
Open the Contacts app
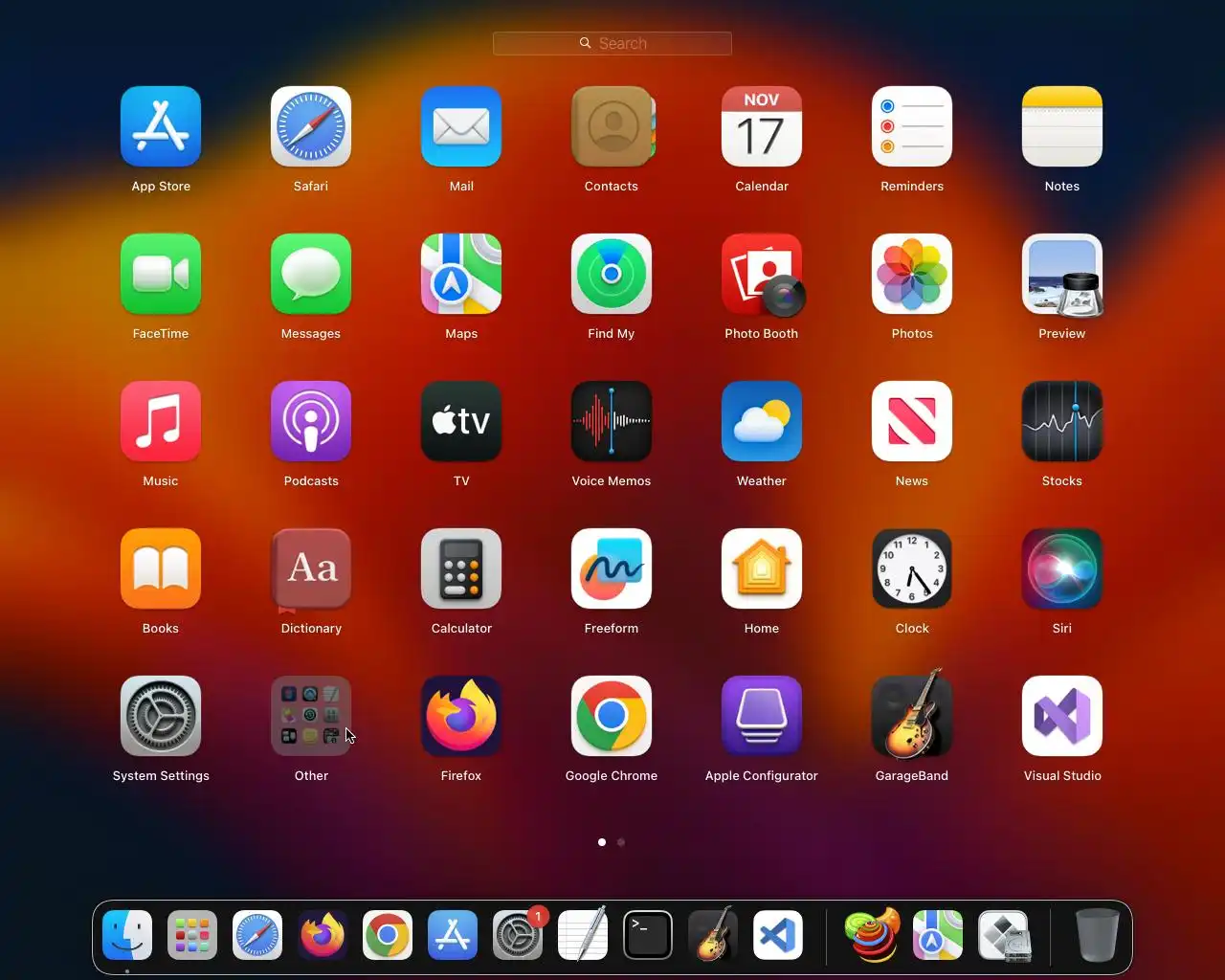[612, 126]
